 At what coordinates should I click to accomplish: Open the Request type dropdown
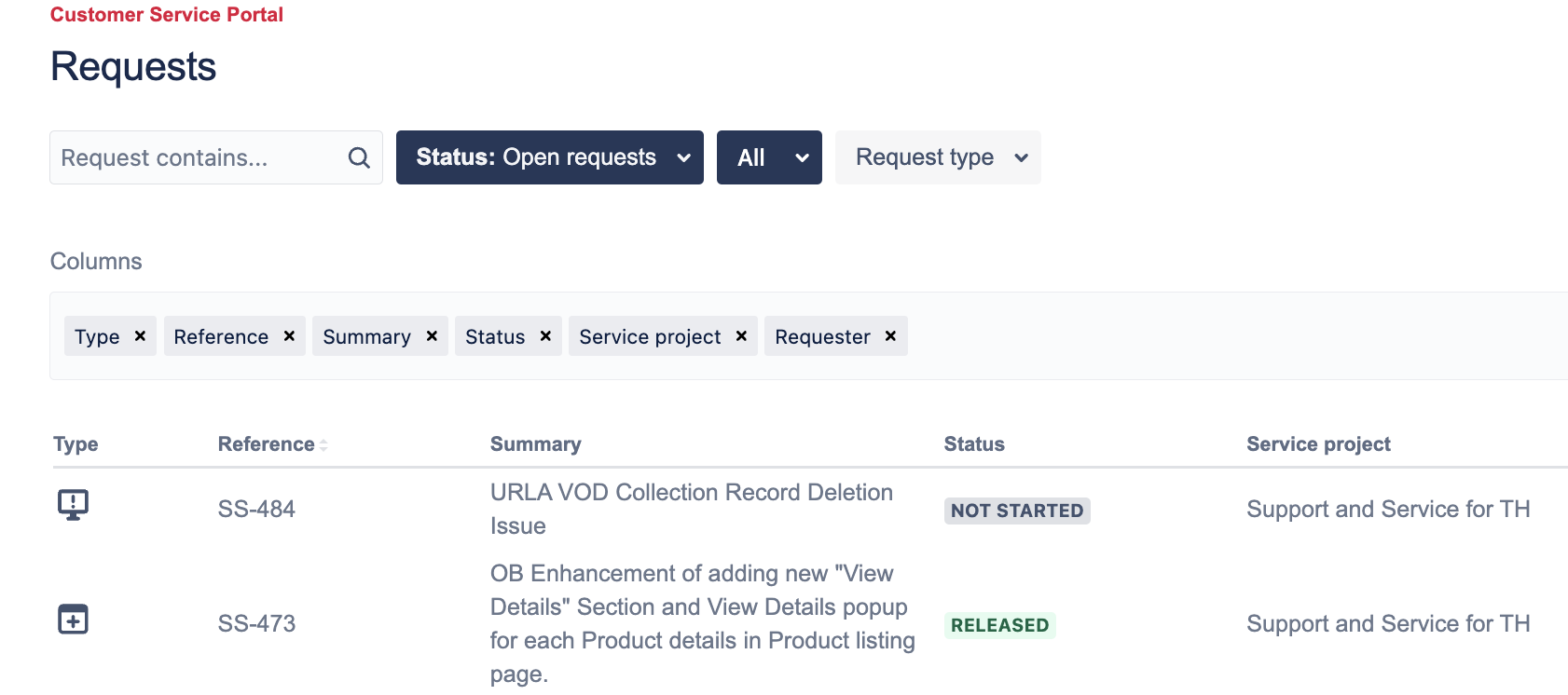click(x=938, y=157)
